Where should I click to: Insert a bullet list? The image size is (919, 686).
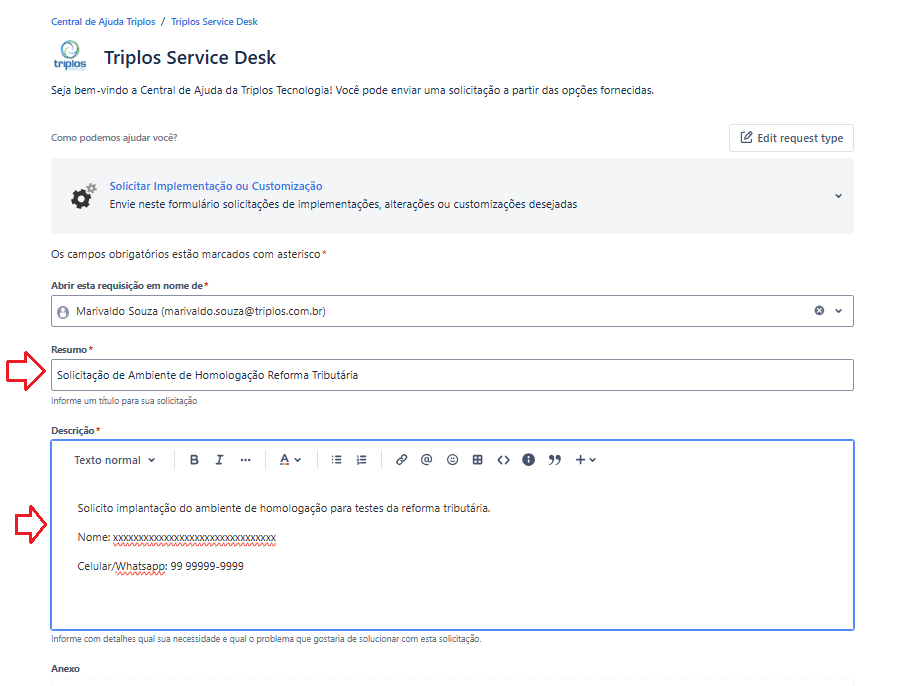(x=337, y=460)
